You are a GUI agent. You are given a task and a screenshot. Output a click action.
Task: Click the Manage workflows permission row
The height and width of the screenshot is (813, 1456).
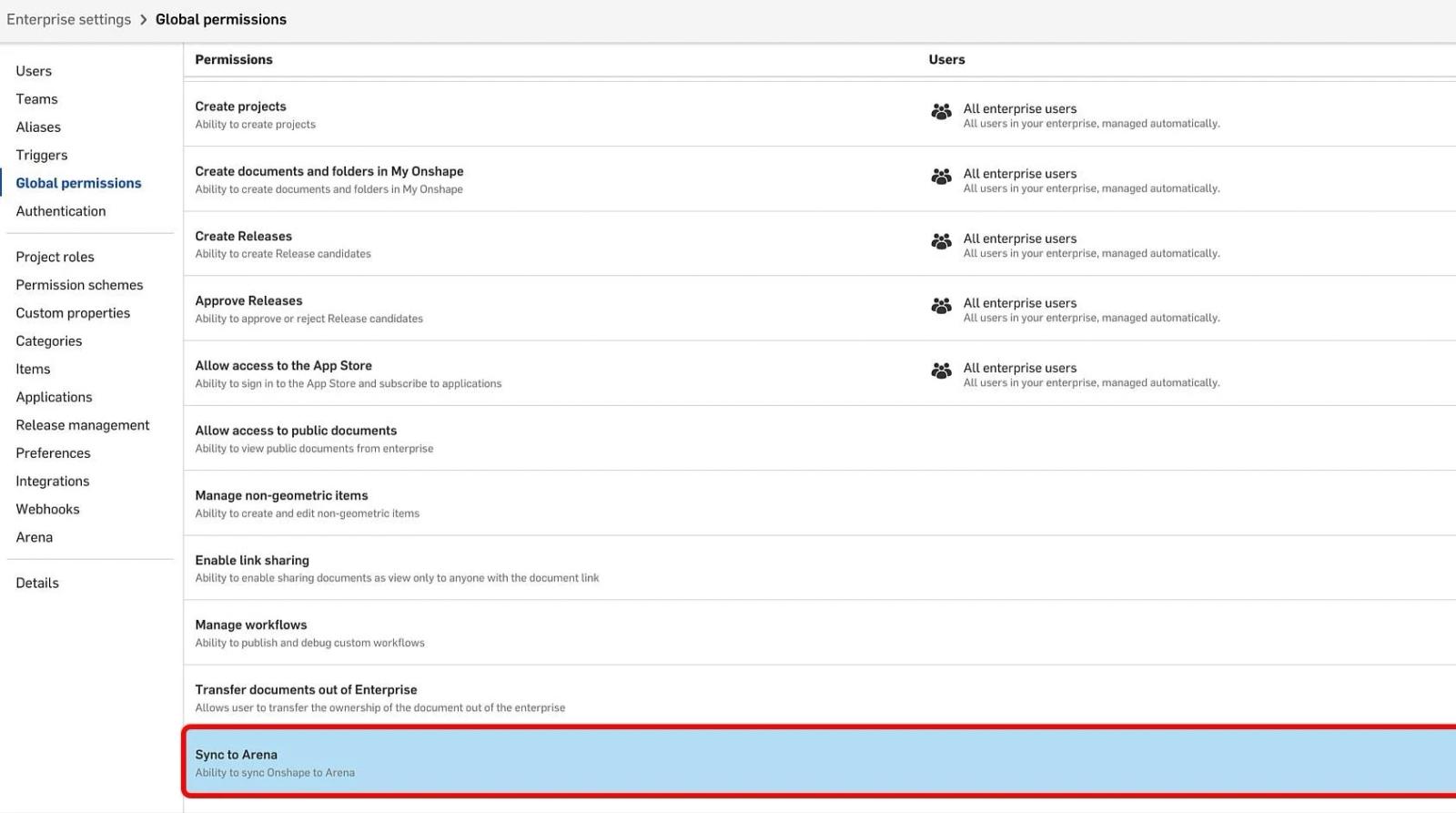click(x=546, y=633)
